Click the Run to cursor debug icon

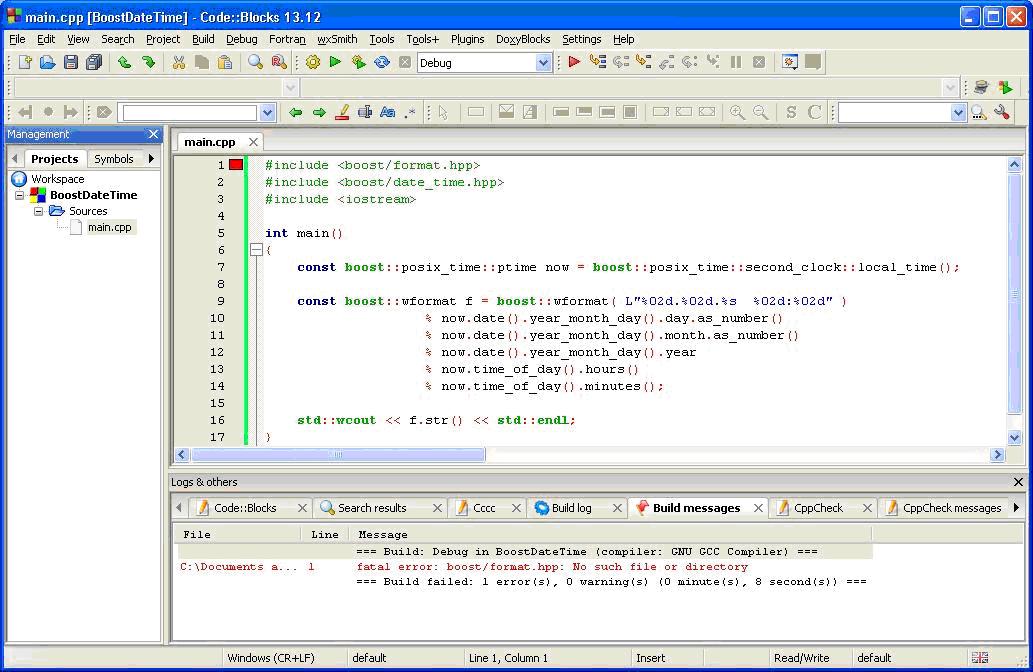coord(598,63)
